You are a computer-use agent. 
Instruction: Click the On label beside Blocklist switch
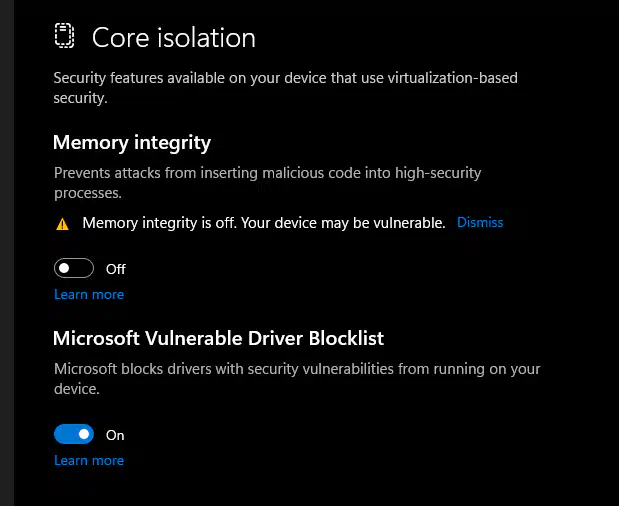click(x=115, y=435)
